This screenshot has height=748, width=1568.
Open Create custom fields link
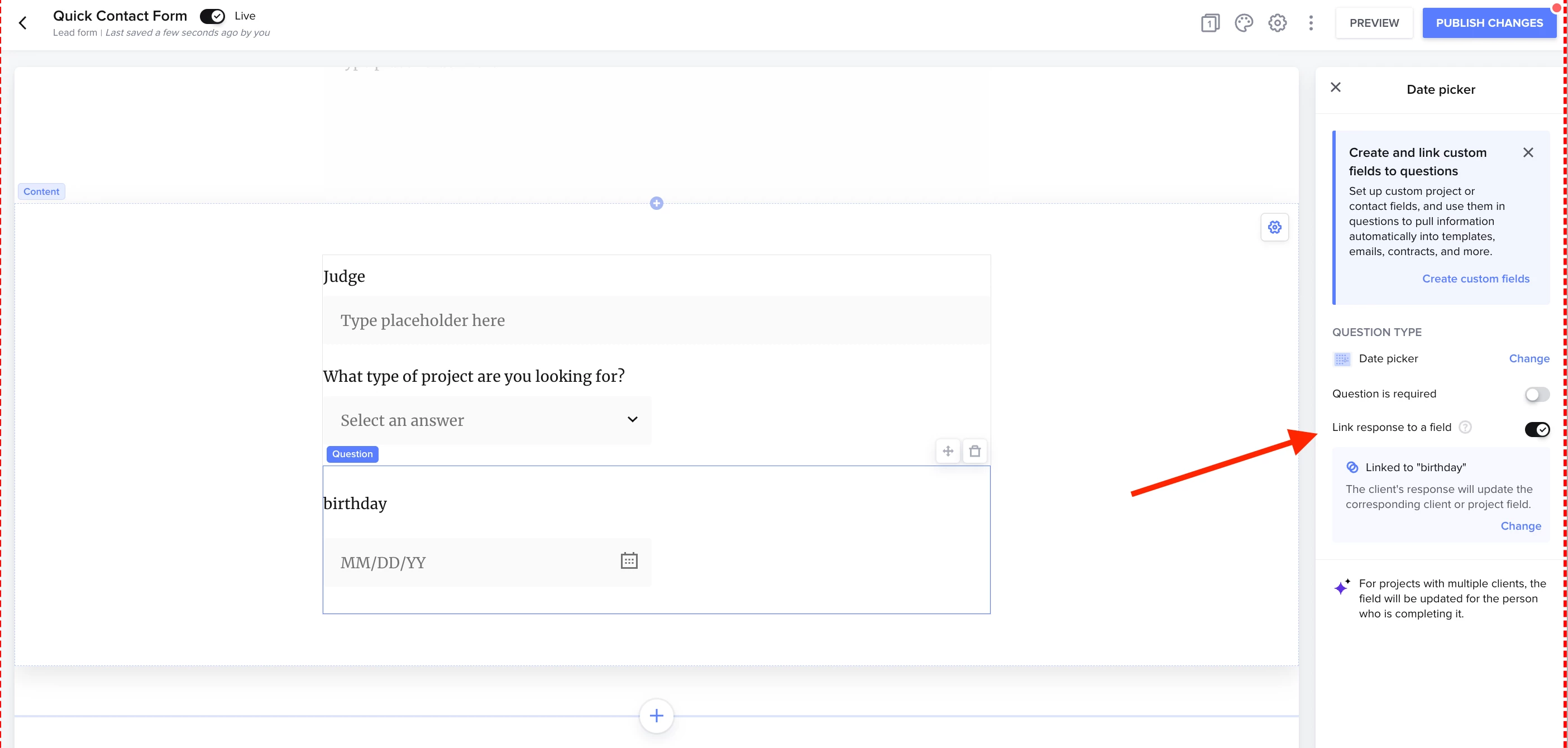[1475, 279]
